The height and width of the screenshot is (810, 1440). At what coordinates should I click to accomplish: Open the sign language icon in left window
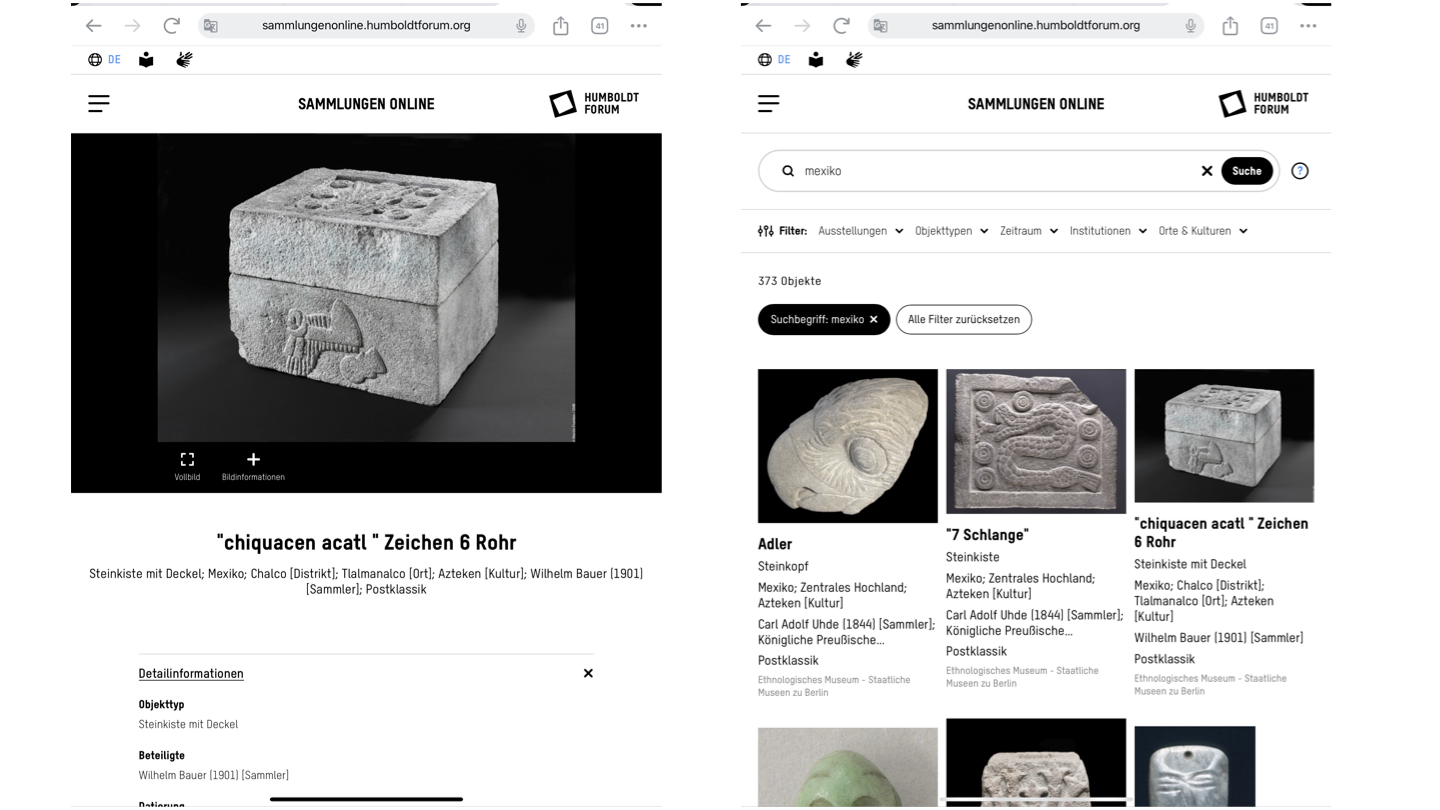[184, 60]
